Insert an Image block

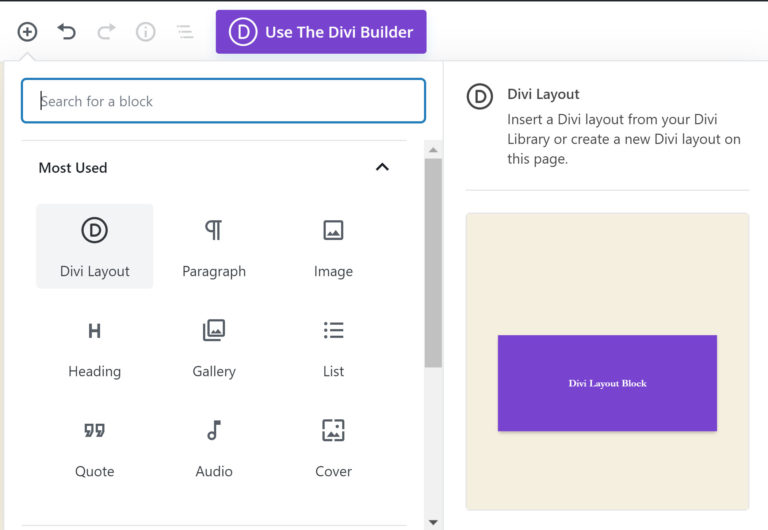[x=333, y=247]
